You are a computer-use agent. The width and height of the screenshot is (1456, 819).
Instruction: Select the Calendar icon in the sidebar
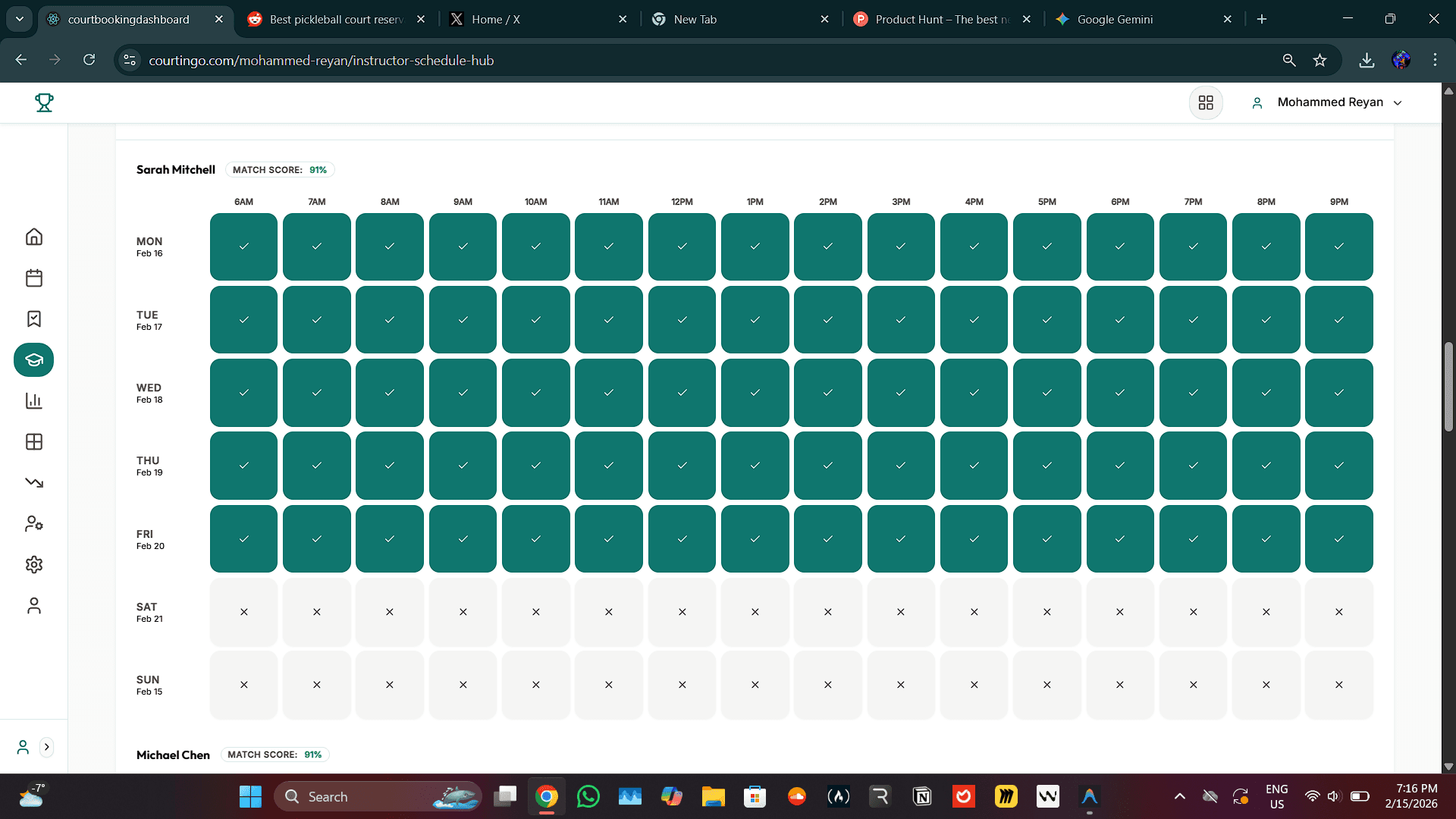coord(33,278)
